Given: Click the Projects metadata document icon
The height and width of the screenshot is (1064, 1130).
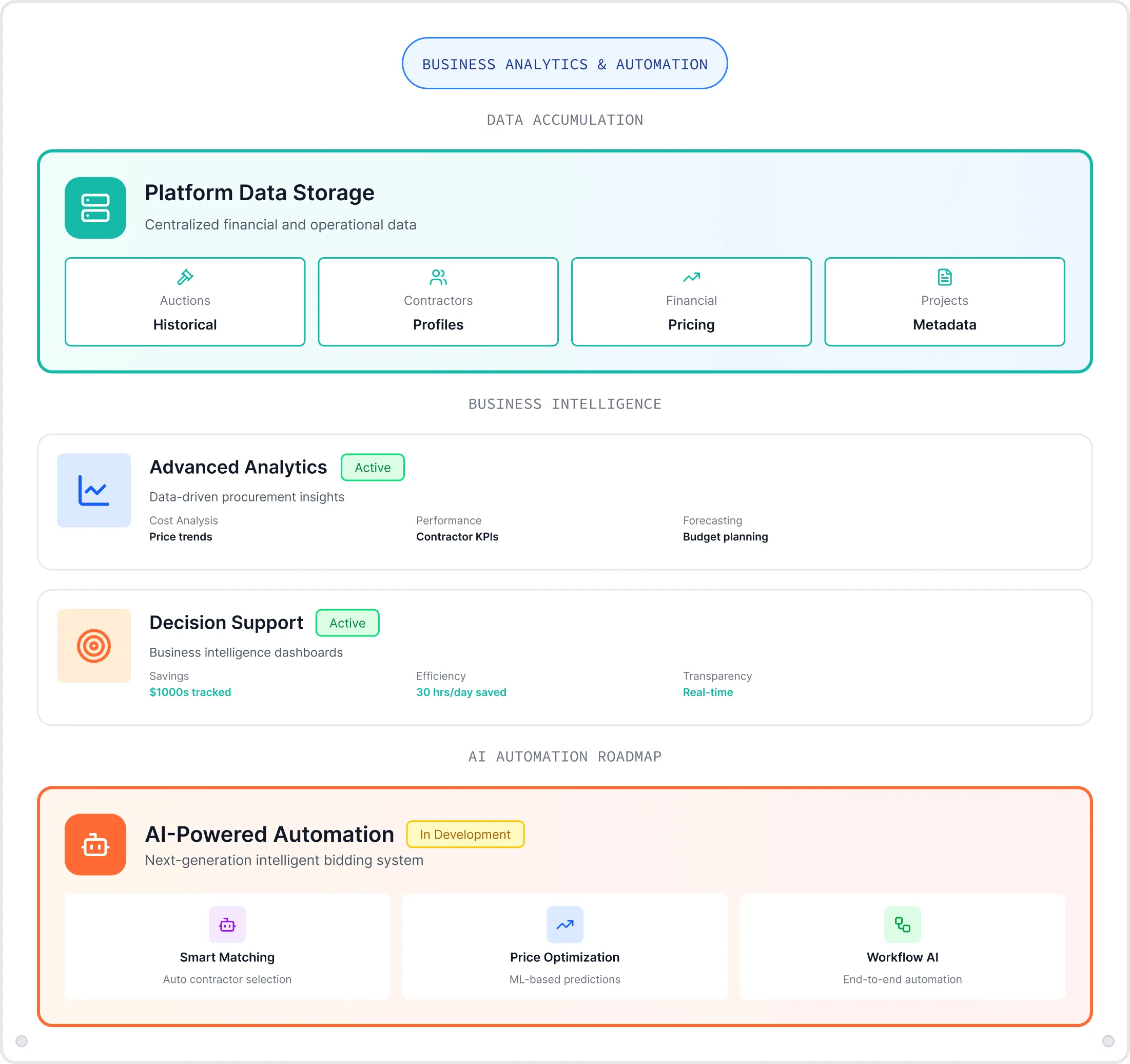Looking at the screenshot, I should (x=944, y=278).
